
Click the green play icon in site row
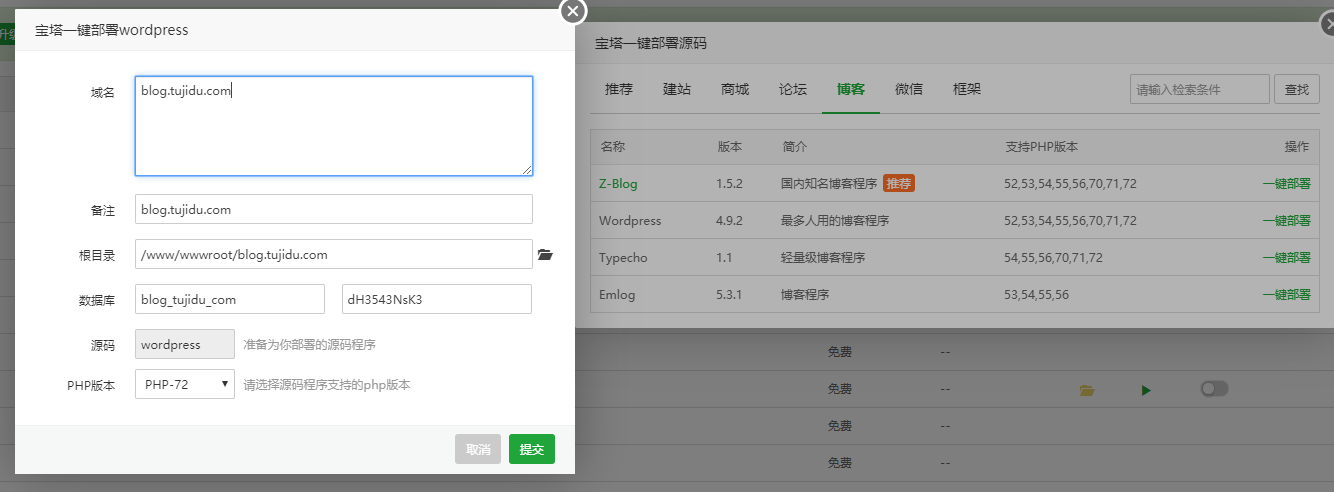pyautogui.click(x=1146, y=389)
